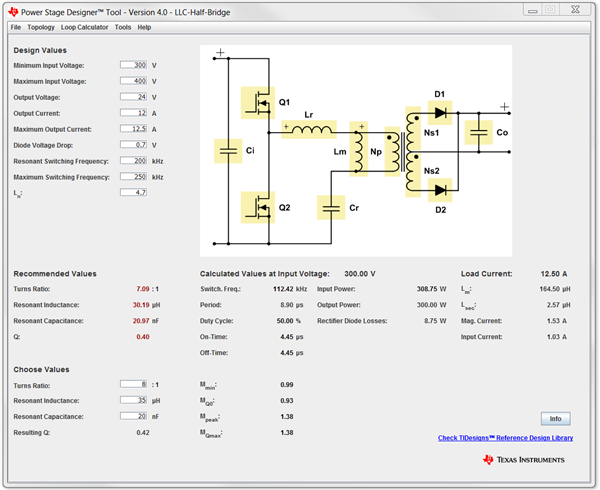Click the Input Power value 308.75 W

click(431, 289)
